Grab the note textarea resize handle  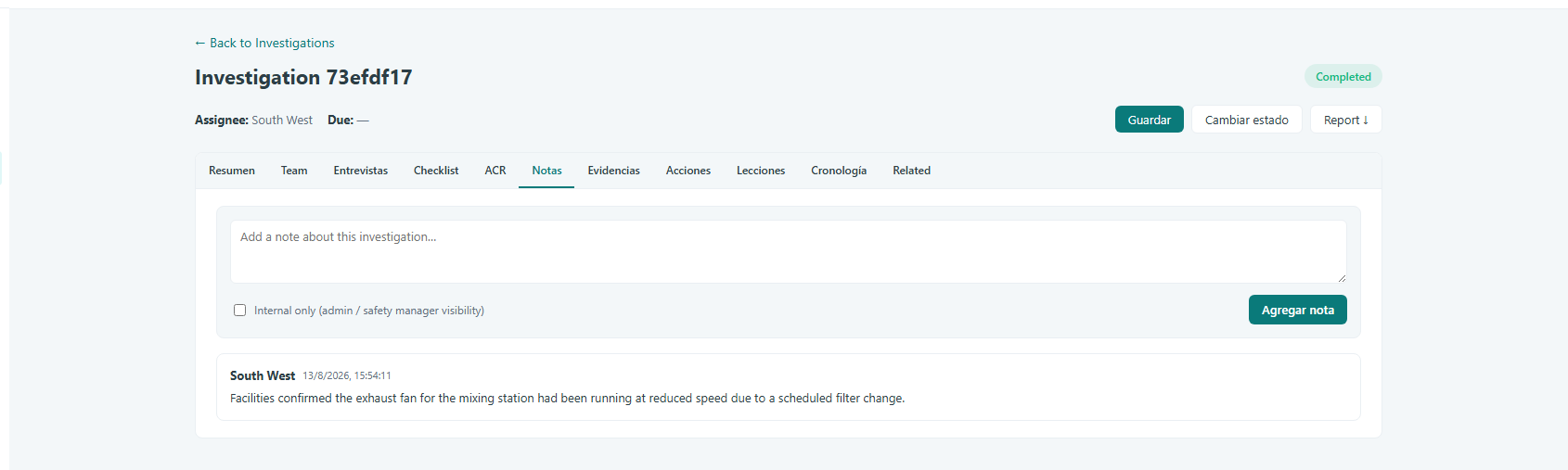tap(1341, 277)
